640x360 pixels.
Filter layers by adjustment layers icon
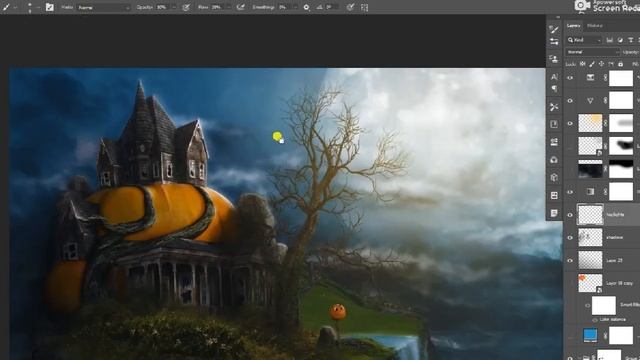620,40
